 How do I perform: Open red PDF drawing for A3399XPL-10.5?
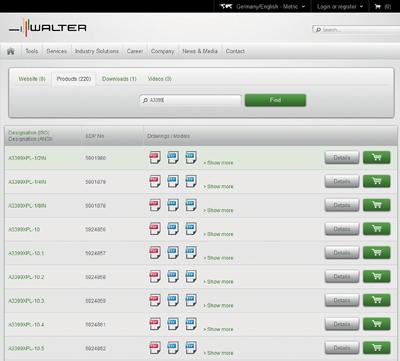[x=155, y=348]
